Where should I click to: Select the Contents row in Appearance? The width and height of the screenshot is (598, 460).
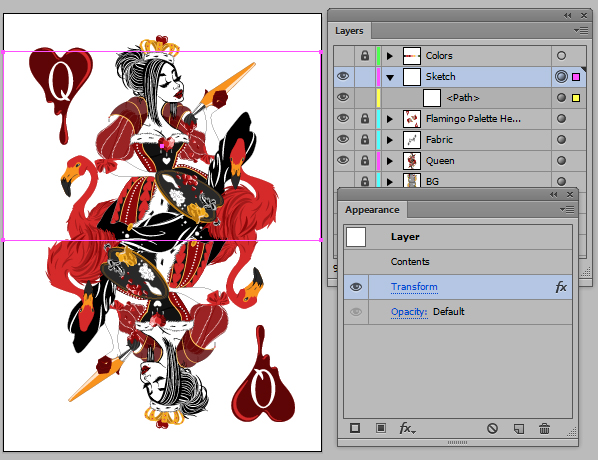(458, 262)
